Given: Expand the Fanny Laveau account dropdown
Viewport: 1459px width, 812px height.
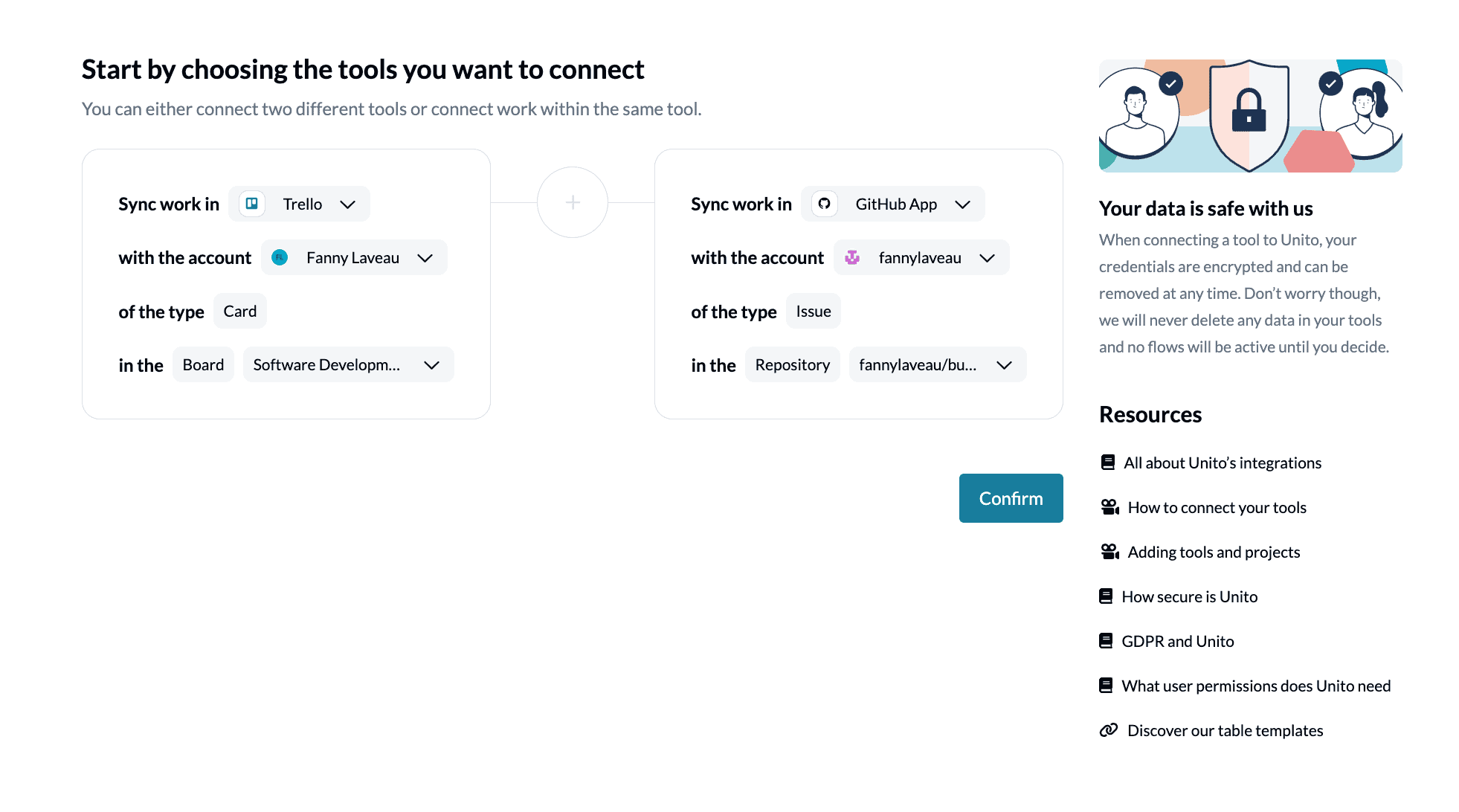Looking at the screenshot, I should [x=425, y=258].
